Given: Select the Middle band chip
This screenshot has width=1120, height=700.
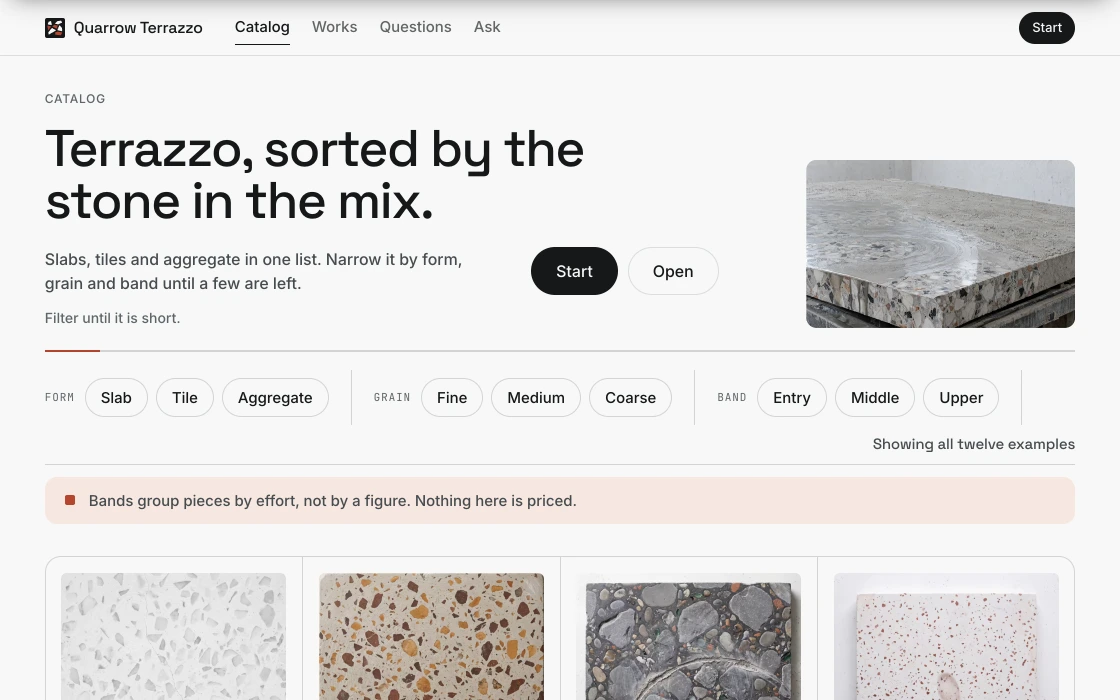Looking at the screenshot, I should coord(875,398).
